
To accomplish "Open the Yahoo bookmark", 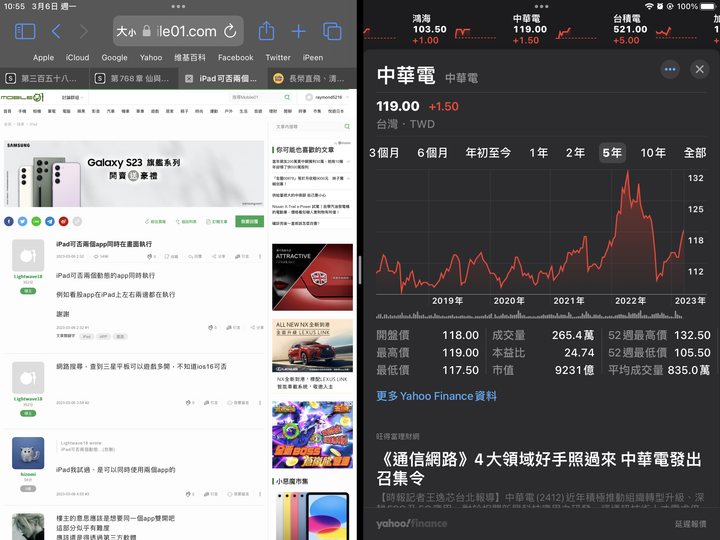I will pos(151,58).
